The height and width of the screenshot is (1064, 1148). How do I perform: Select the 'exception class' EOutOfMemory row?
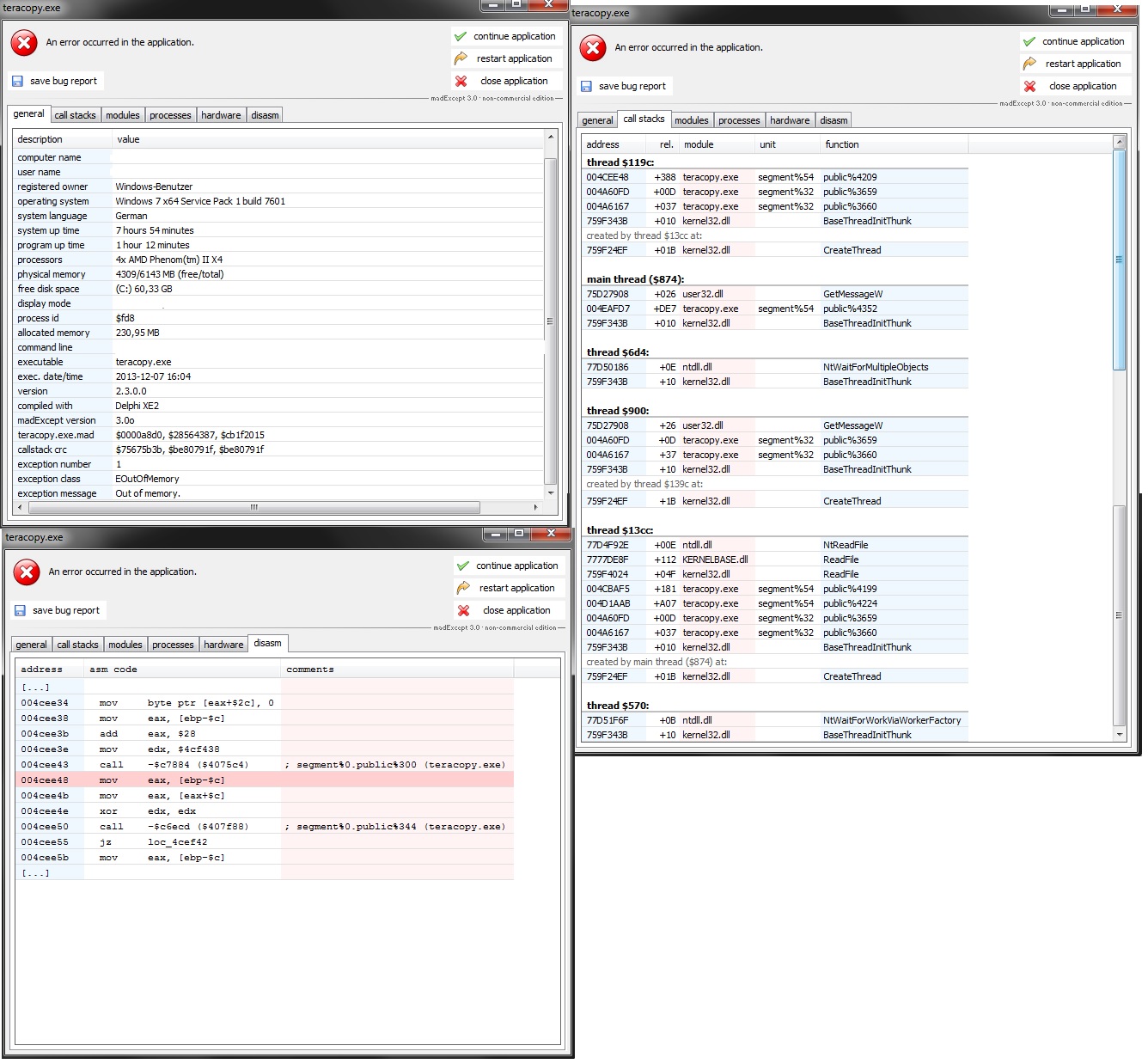tap(278, 479)
